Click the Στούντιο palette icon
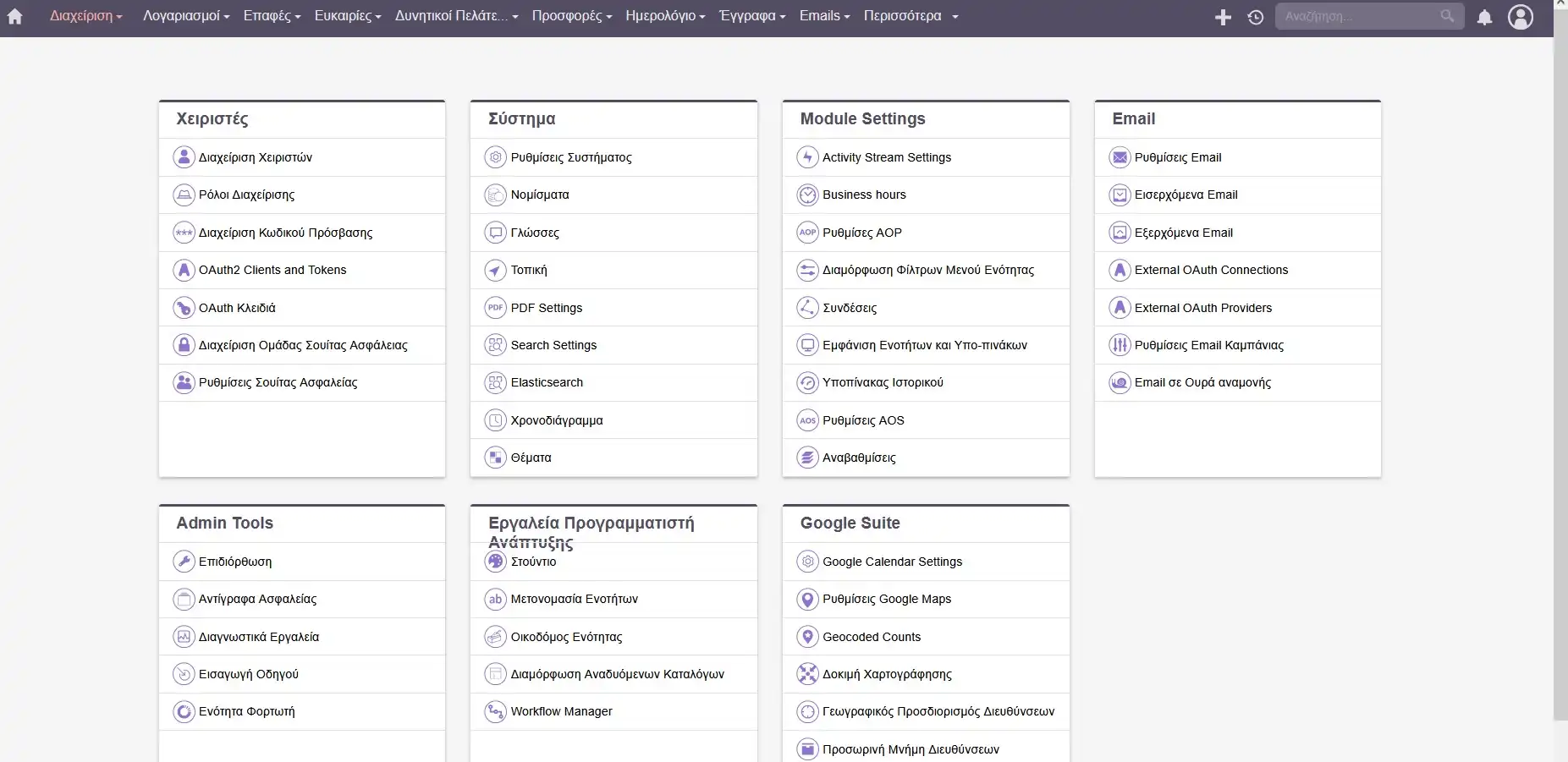 495,562
